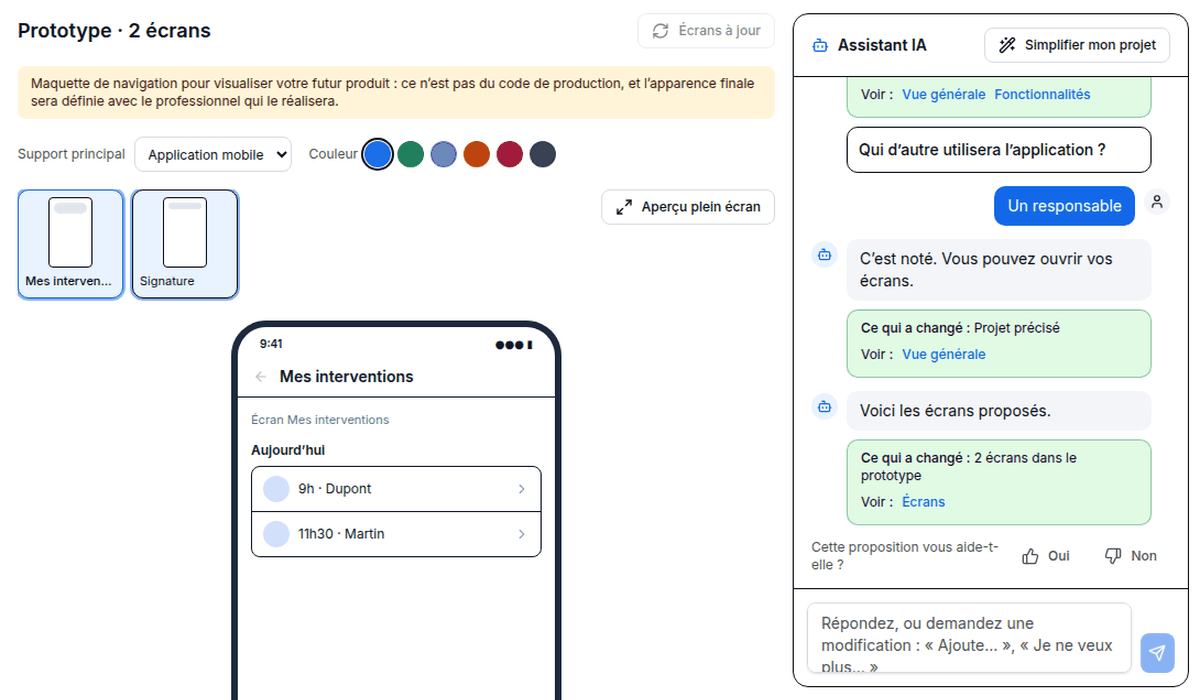Image resolution: width=1200 pixels, height=700 pixels.
Task: Click the bot avatar beside C'est noté message
Action: 824,255
